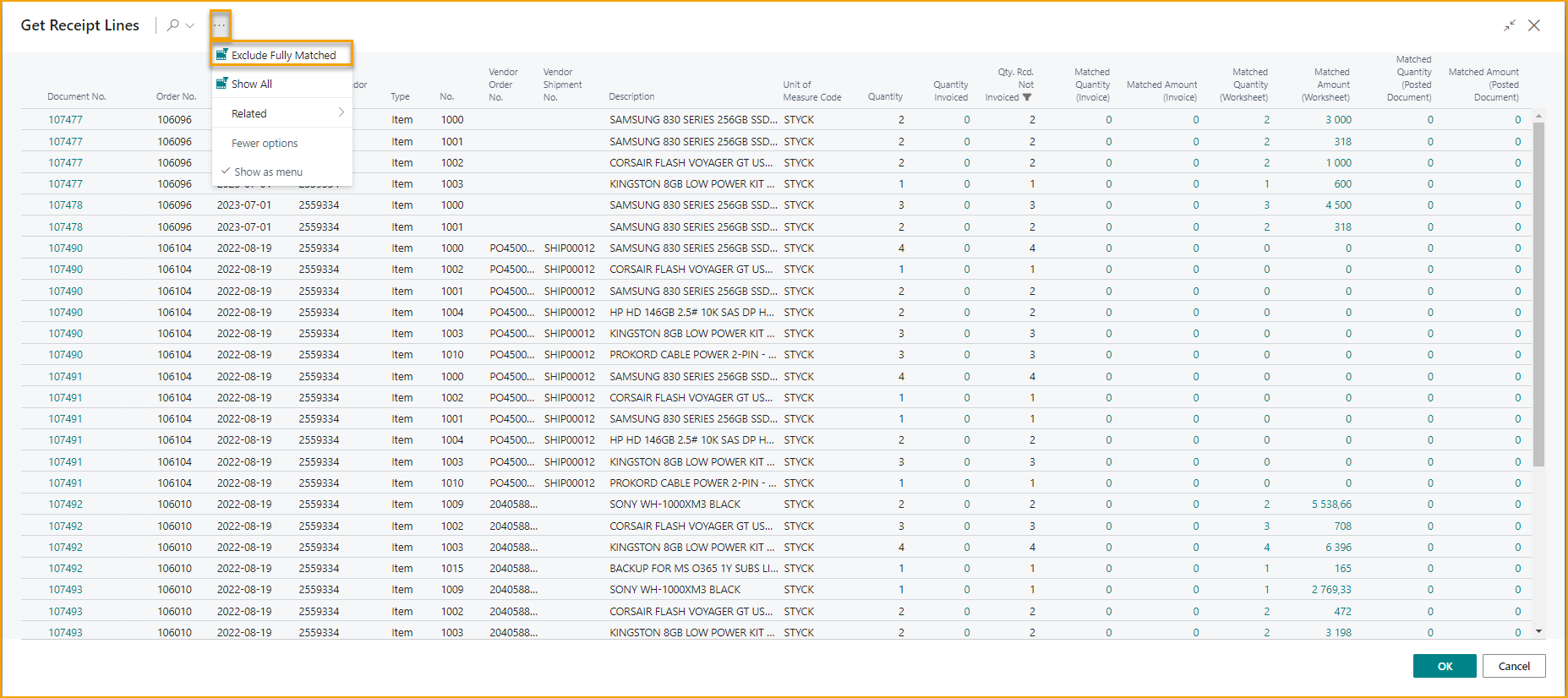Click the Description column header

631,96
